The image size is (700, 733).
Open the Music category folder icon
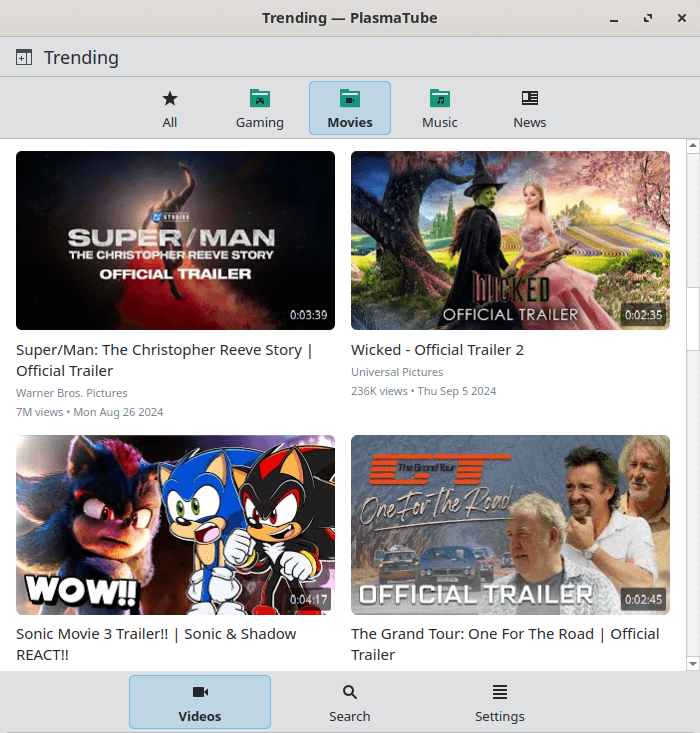coord(440,99)
